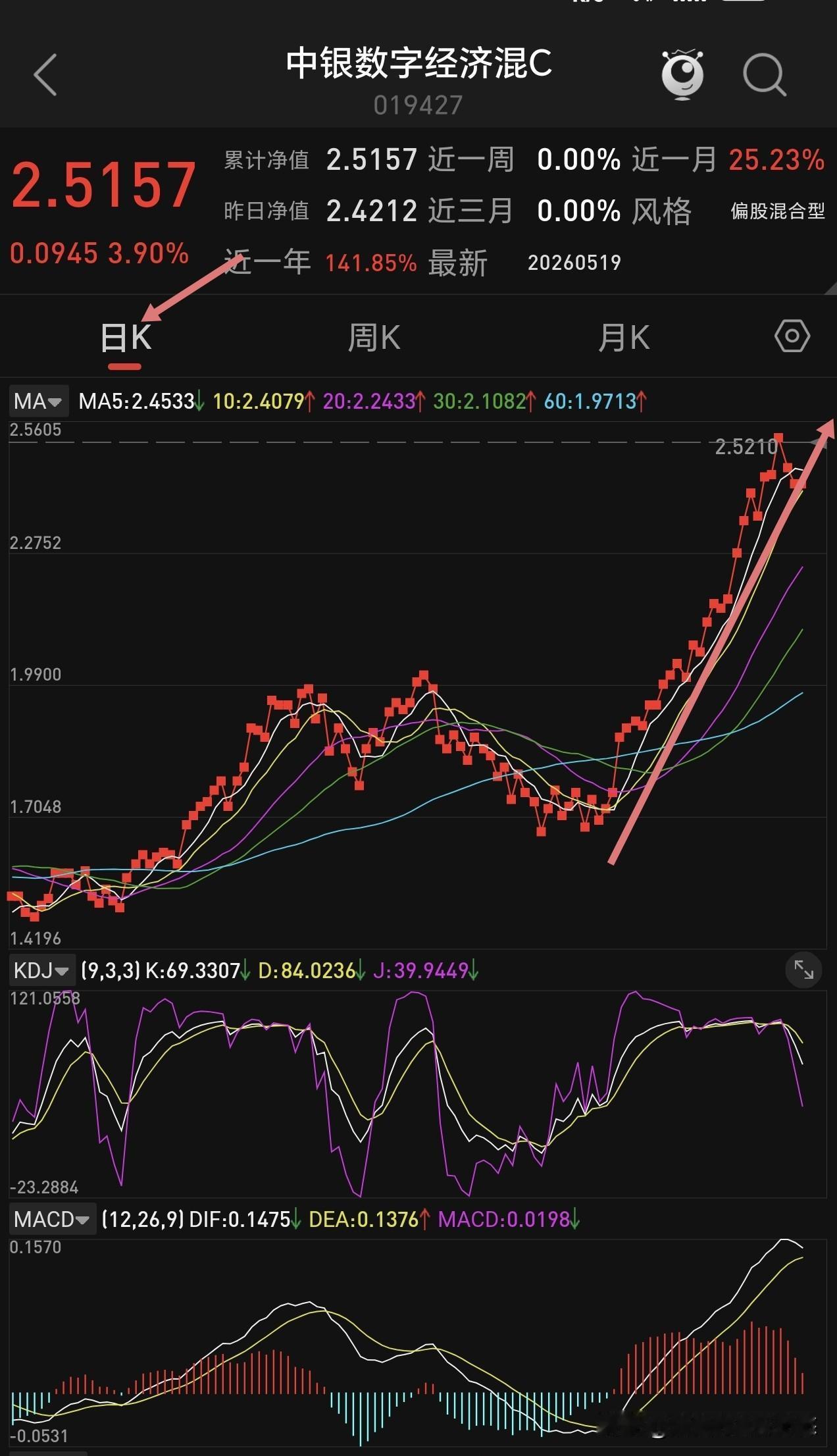Open chart settings hexagon icon
The image size is (837, 1456).
coord(792,336)
